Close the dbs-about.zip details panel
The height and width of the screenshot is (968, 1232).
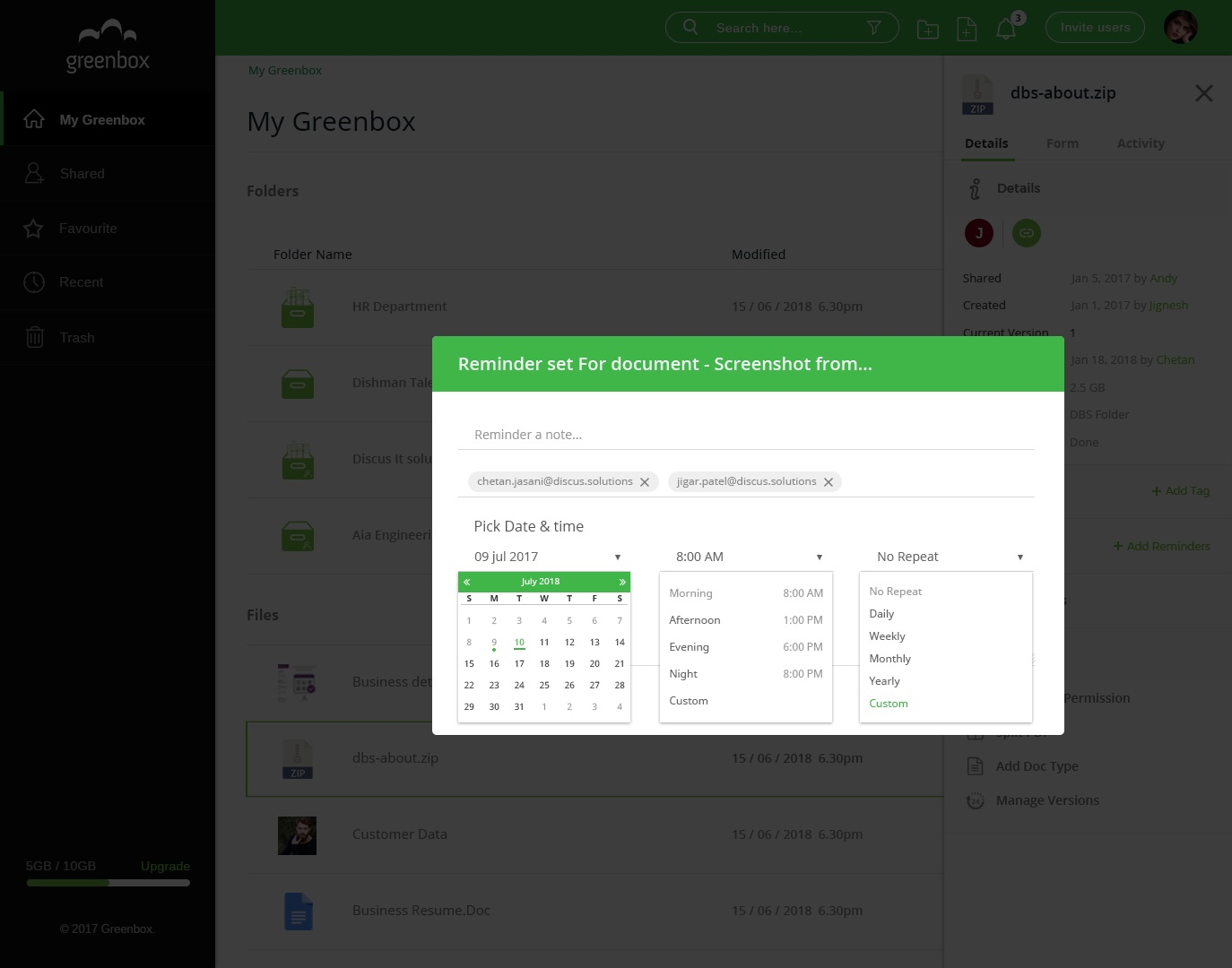tap(1203, 93)
